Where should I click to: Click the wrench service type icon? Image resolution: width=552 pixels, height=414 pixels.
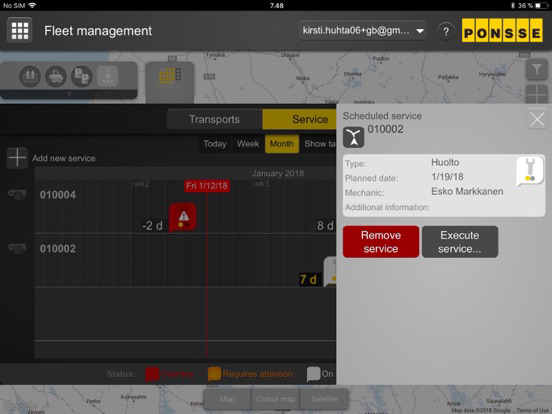click(530, 172)
